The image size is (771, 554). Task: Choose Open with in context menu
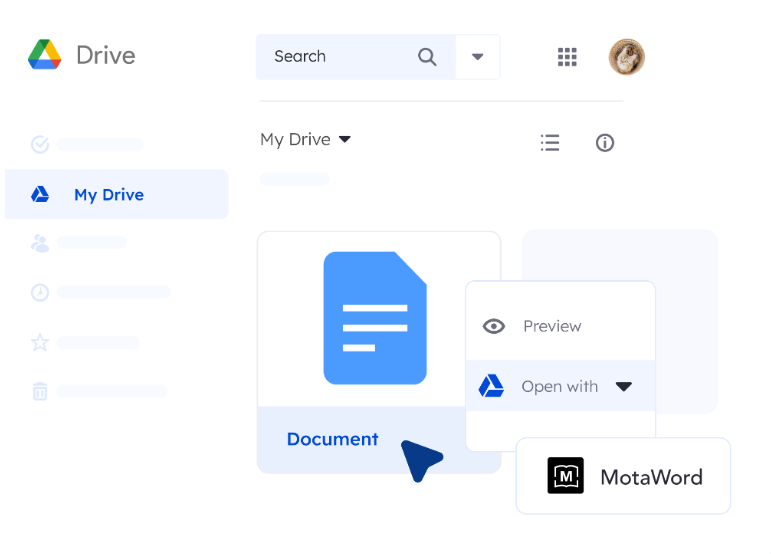point(559,387)
